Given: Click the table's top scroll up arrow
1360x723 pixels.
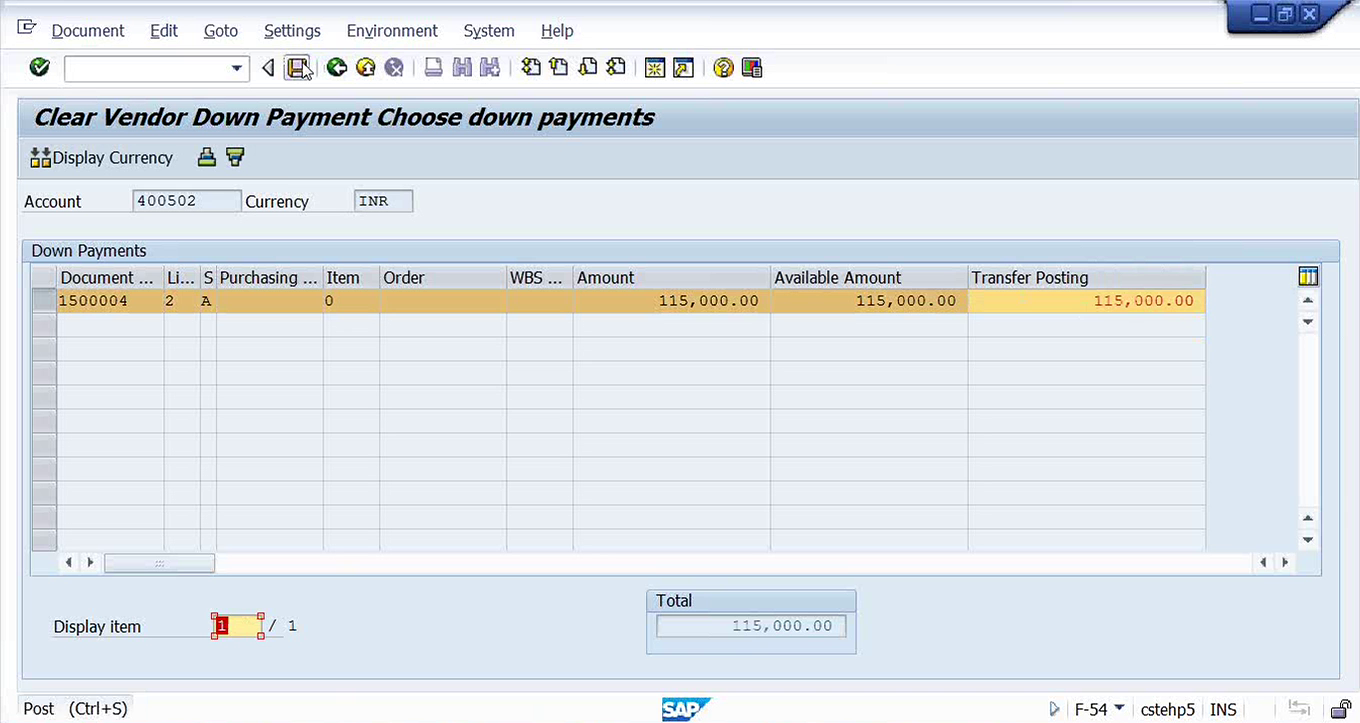Looking at the screenshot, I should [1308, 300].
